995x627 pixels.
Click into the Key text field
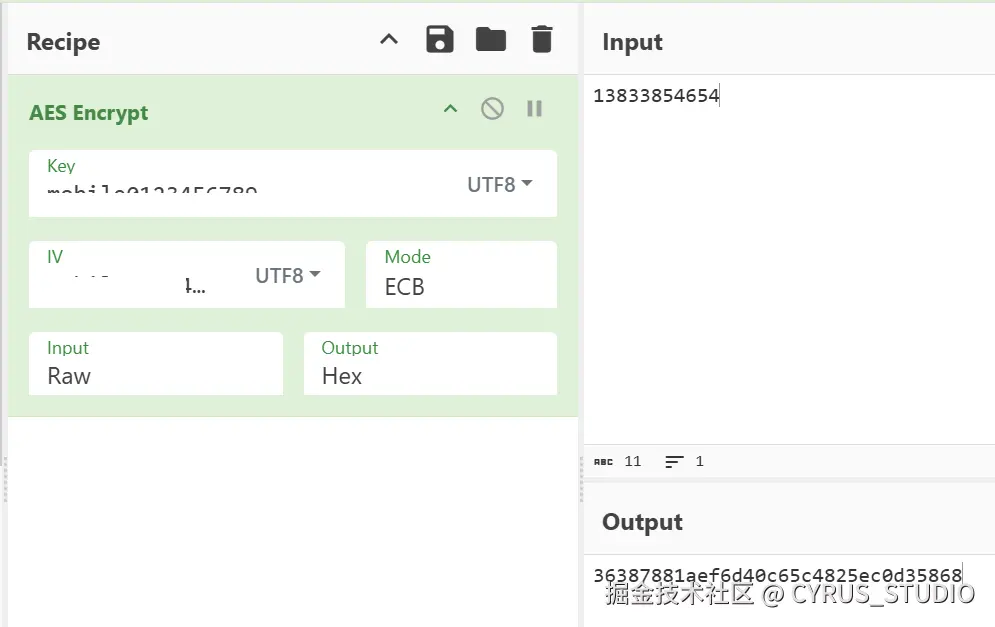[x=240, y=188]
